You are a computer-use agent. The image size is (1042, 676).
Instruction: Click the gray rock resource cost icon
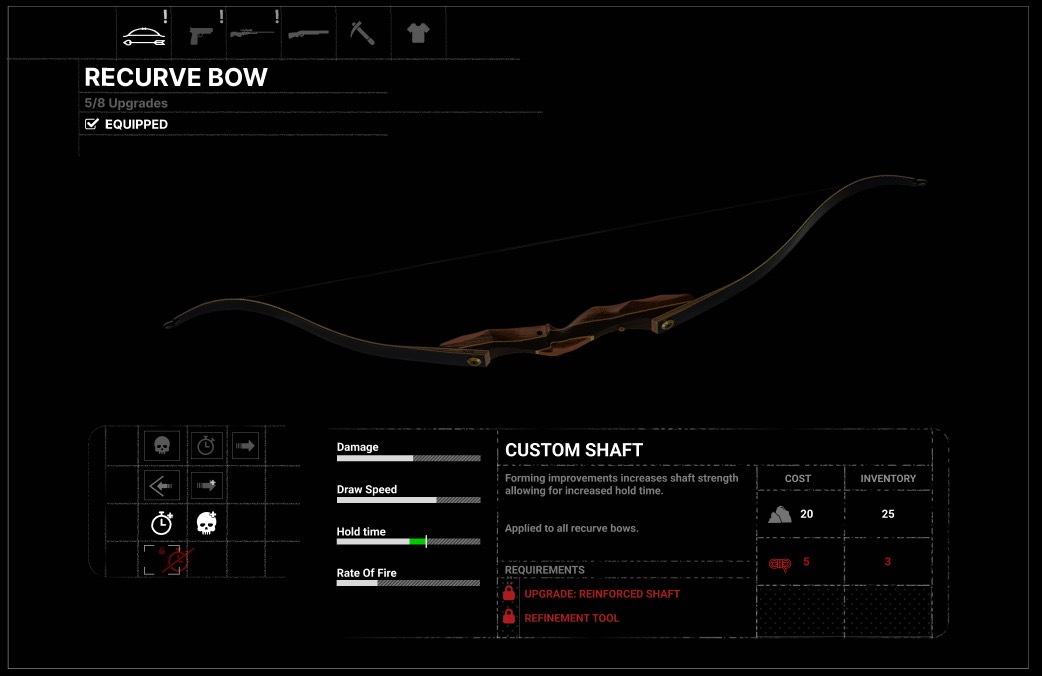(x=780, y=514)
